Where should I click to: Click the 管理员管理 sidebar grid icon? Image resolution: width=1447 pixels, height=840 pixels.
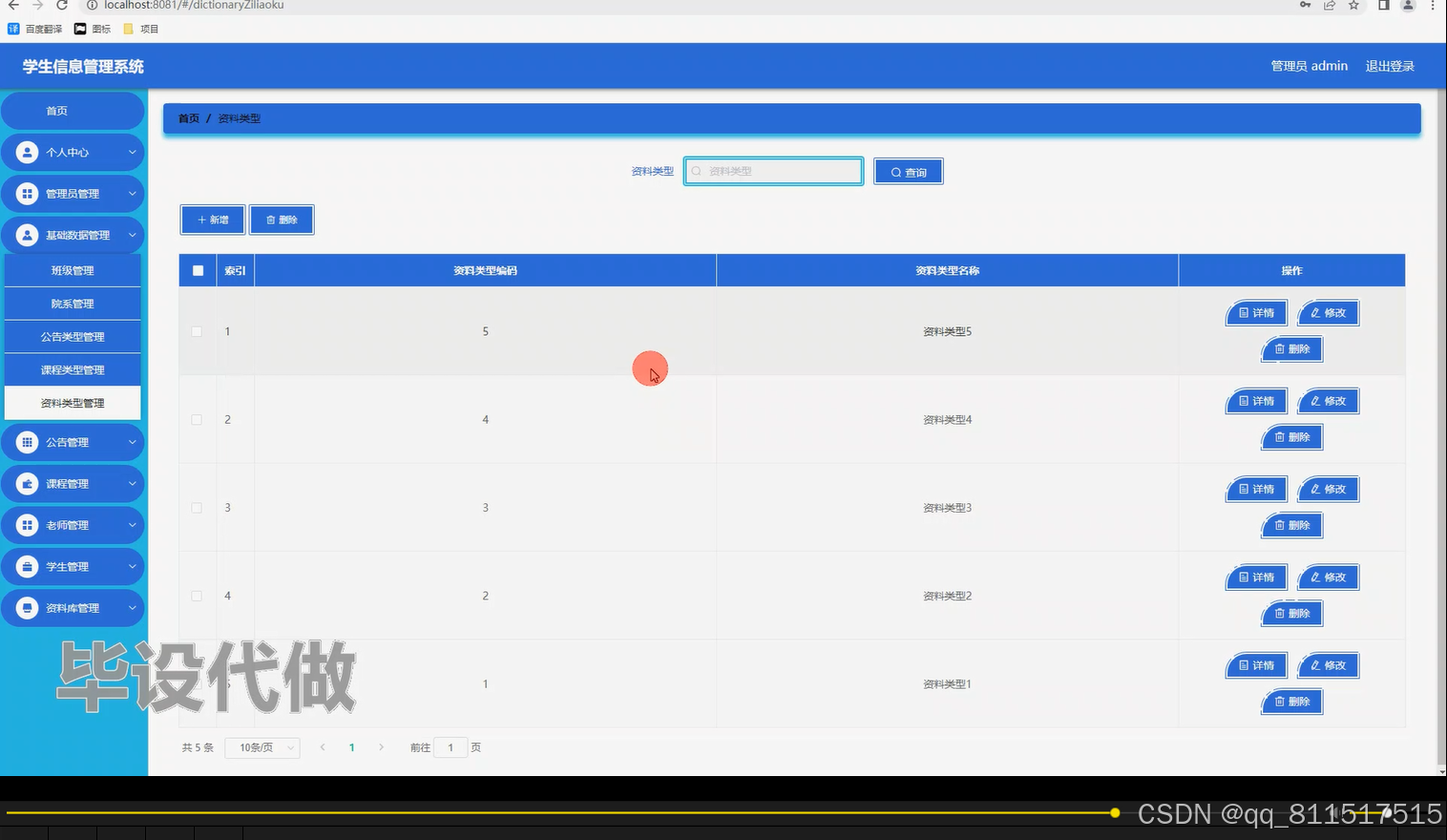27,194
